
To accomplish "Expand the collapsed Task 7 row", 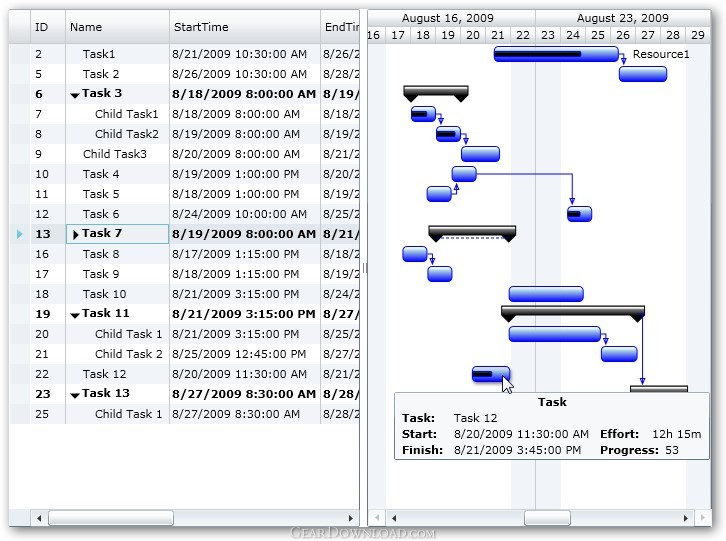I will click(76, 234).
